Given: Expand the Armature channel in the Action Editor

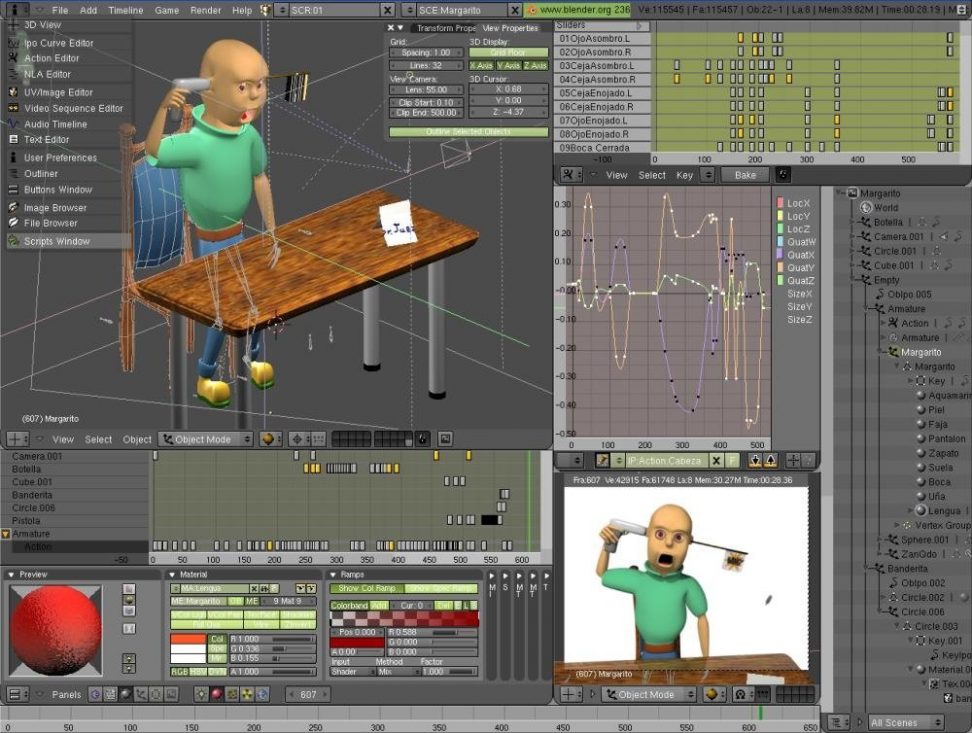Looking at the screenshot, I should click(8, 531).
